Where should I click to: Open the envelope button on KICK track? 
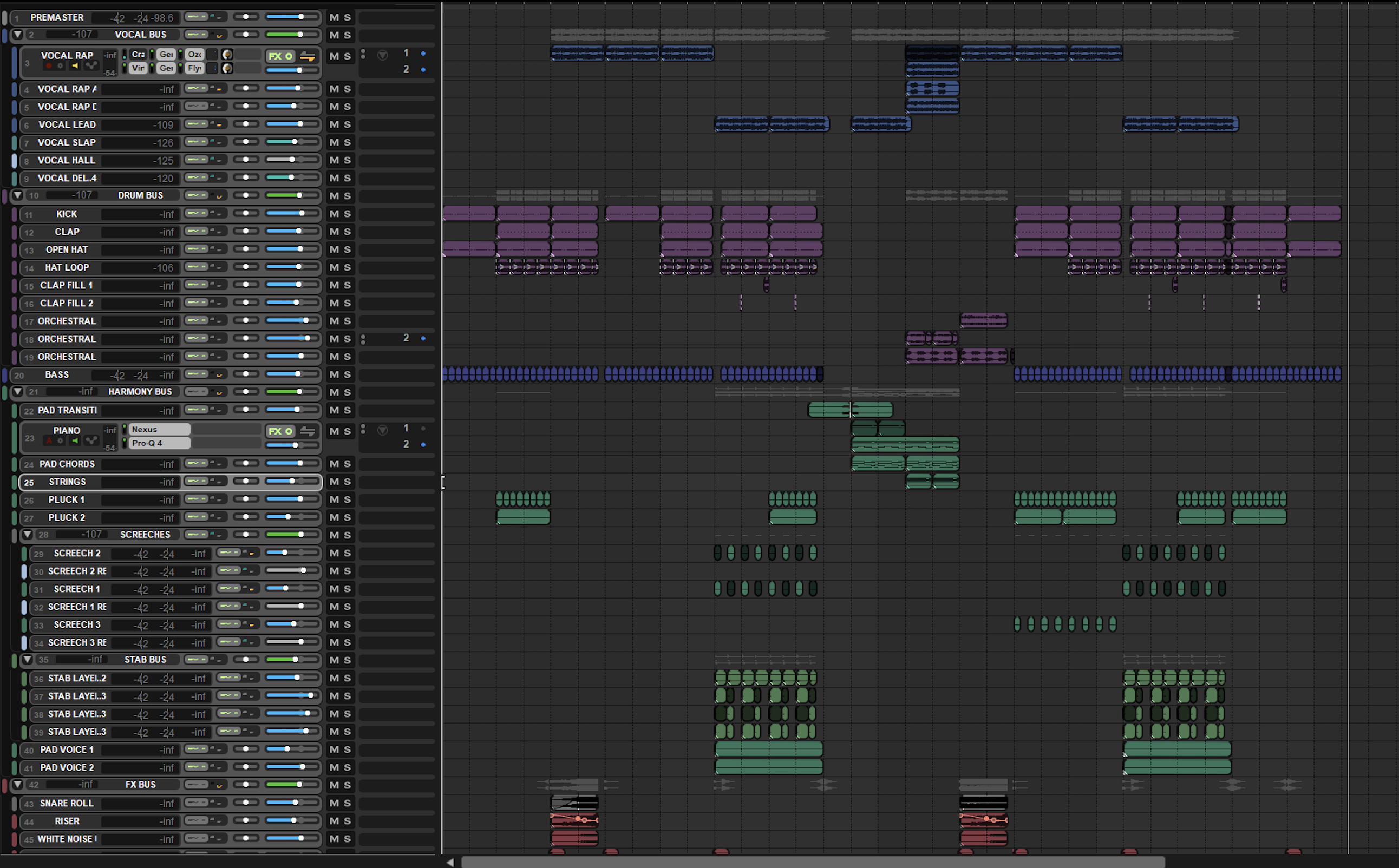(x=197, y=214)
